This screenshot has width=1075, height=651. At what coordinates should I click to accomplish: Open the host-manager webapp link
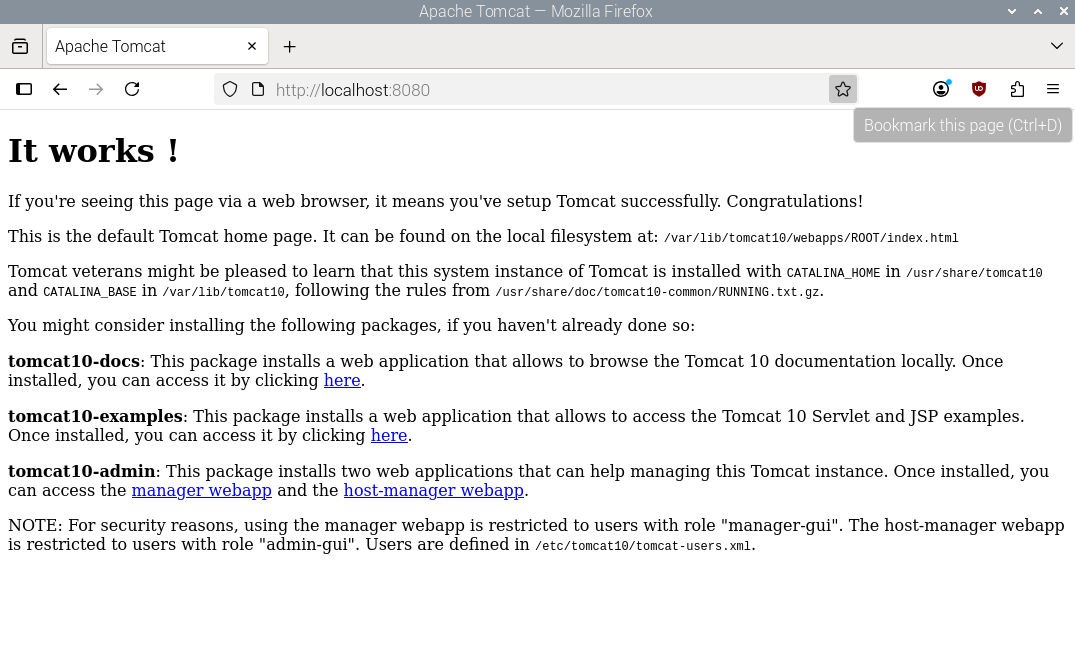pyautogui.click(x=433, y=491)
